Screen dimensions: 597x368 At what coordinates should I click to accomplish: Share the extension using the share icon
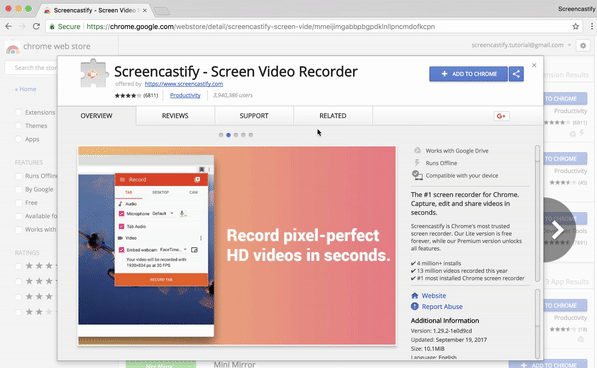[x=516, y=74]
